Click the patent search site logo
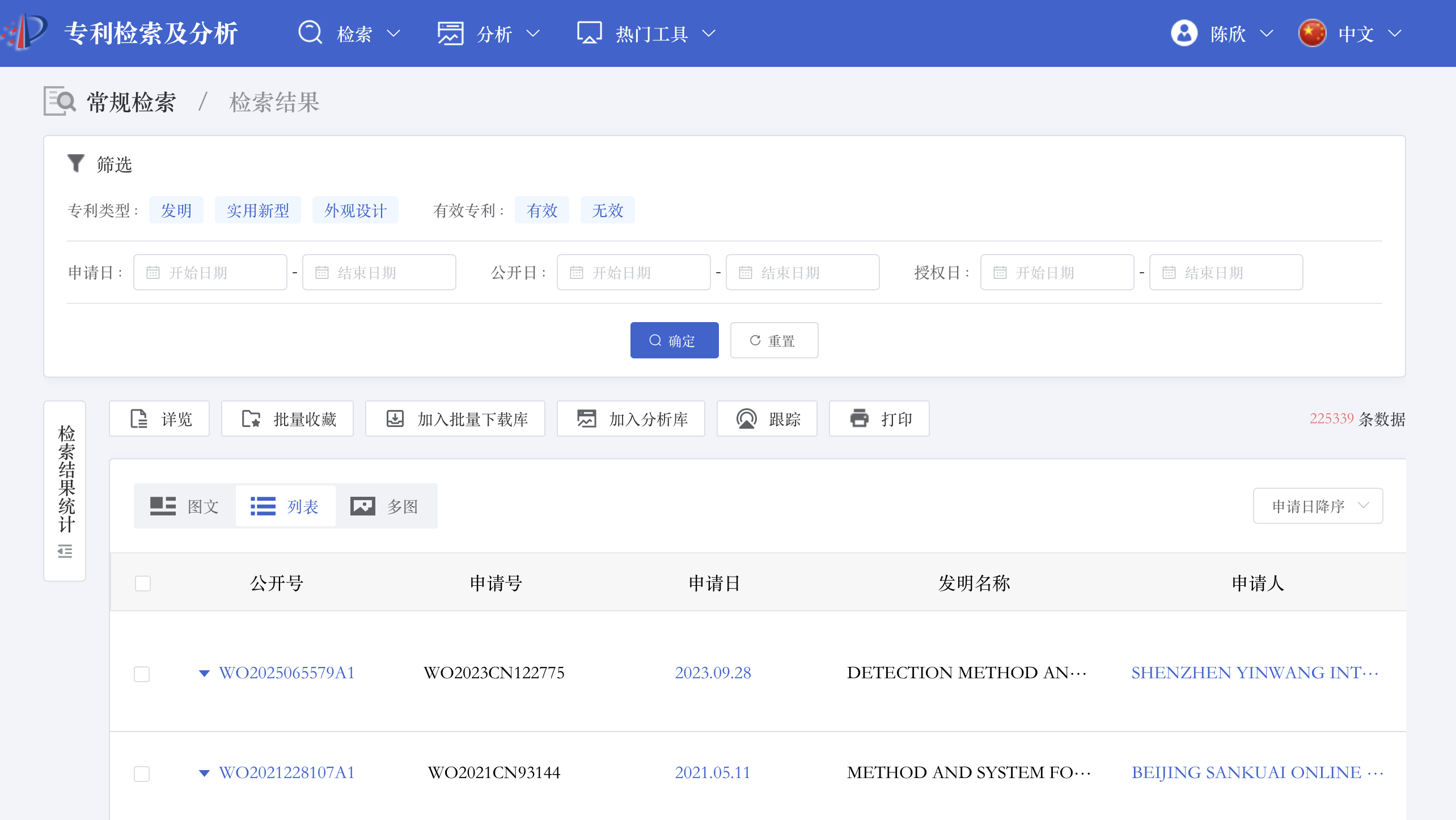Screen dimensions: 1456x820 tap(25, 33)
